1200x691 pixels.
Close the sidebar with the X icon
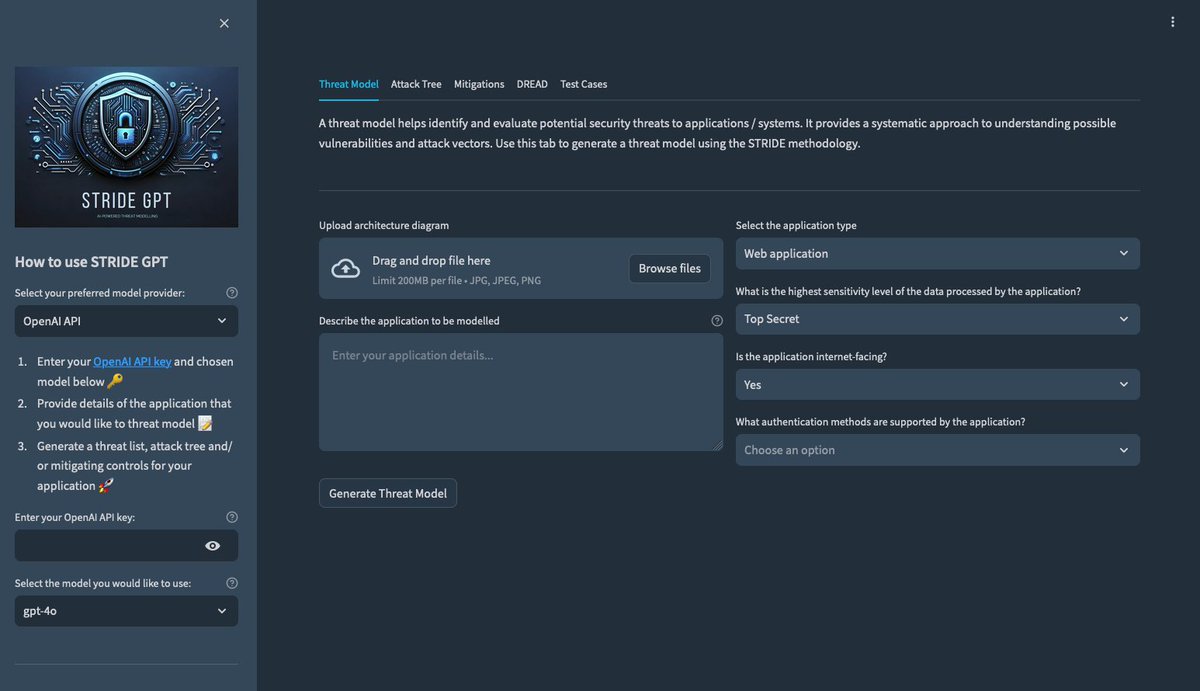[224, 23]
